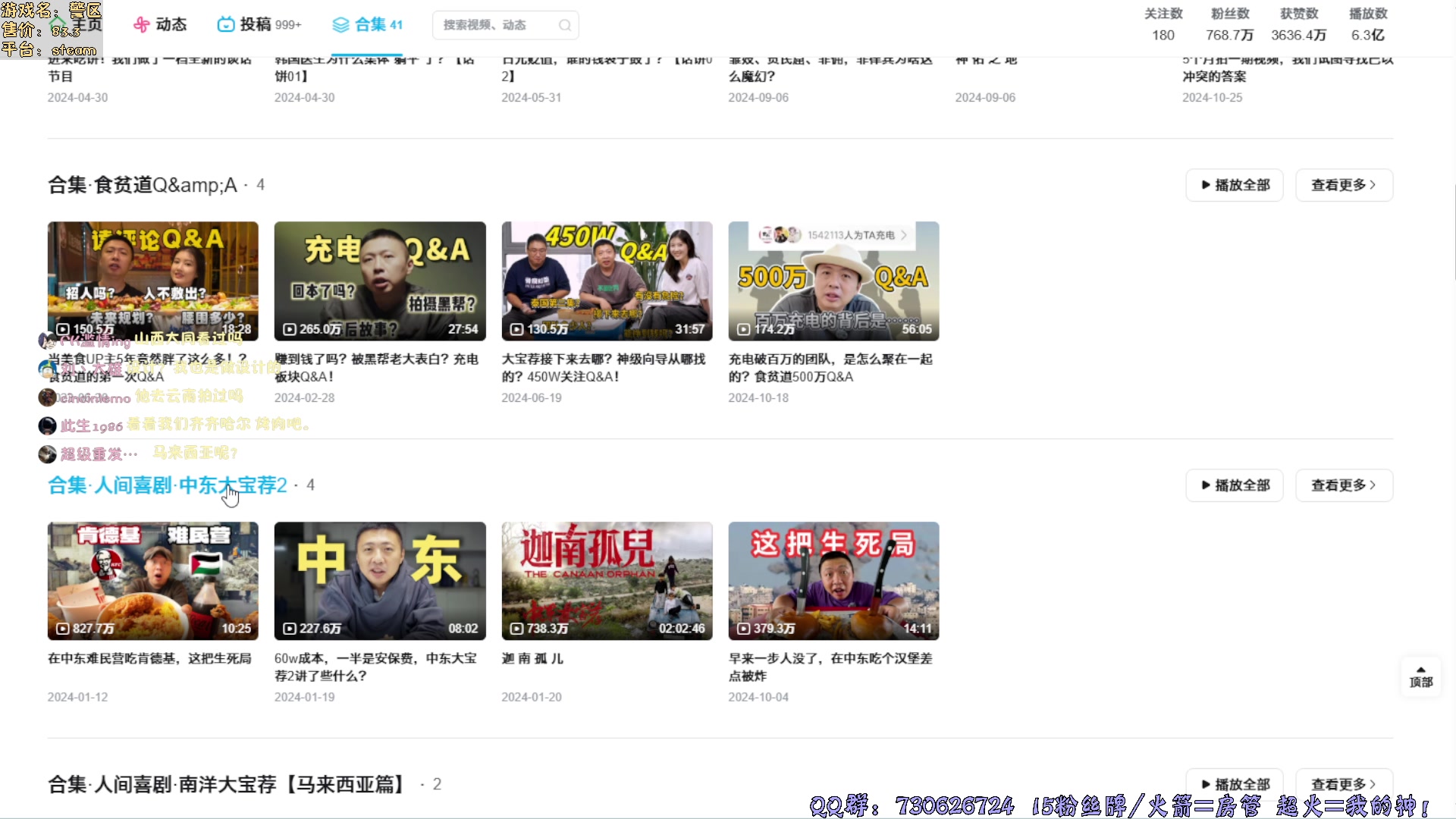The height and width of the screenshot is (819, 1456).
Task: Open 迦南孤兒 video thumbnail
Action: (607, 581)
